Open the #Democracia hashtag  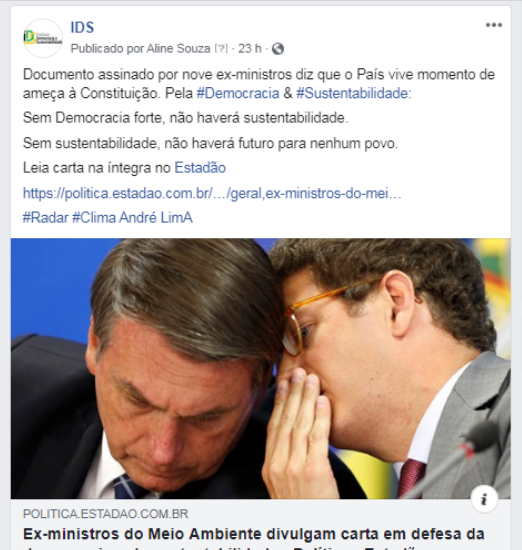238,93
